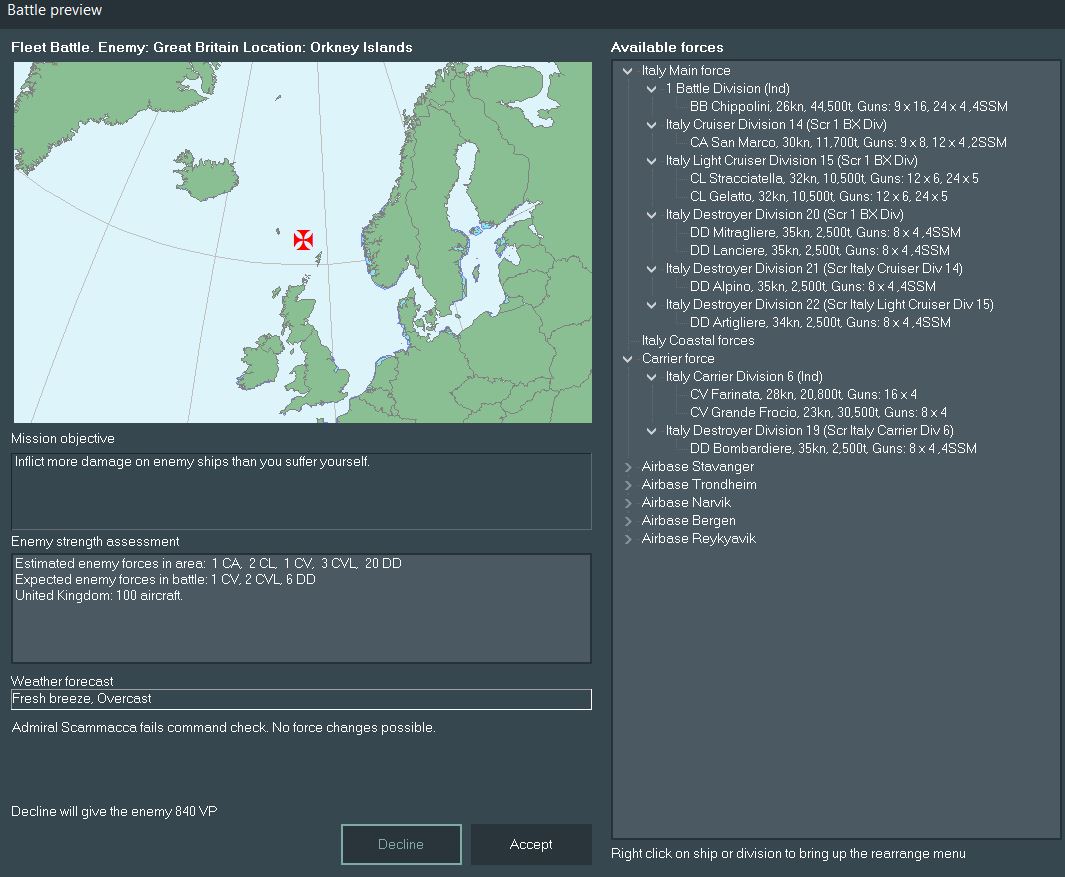Viewport: 1065px width, 877px height.
Task: Expand the Airbase Narvik node
Action: pyautogui.click(x=628, y=503)
